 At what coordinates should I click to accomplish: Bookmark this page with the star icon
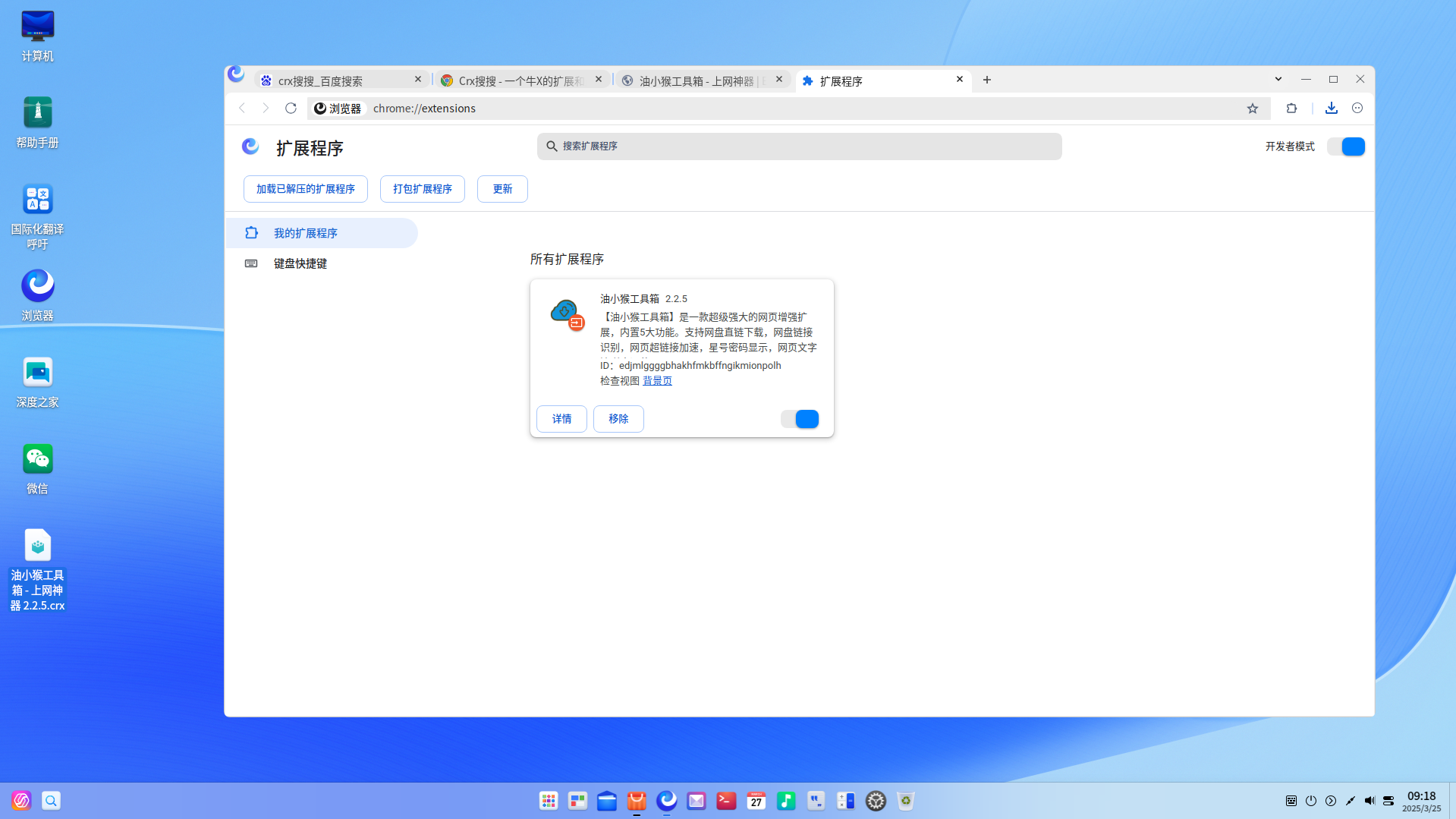[1253, 109]
